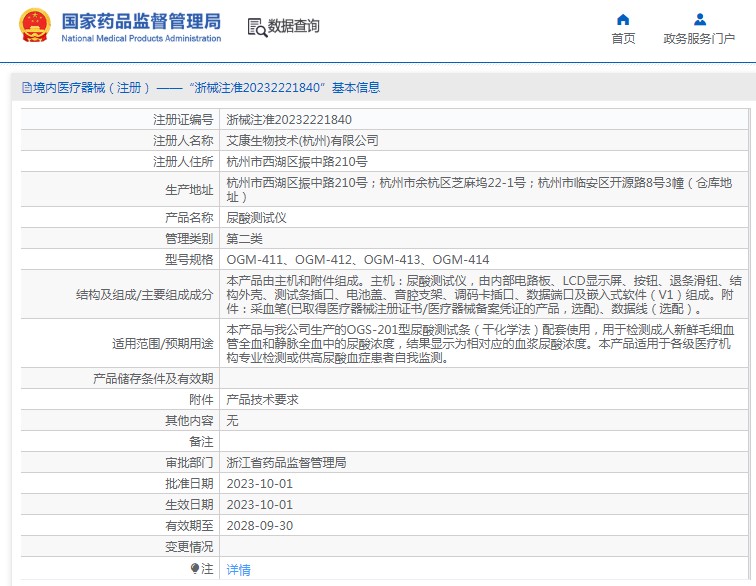Click the 产品储存条件及有效期 label
The image size is (756, 586).
click(153, 379)
